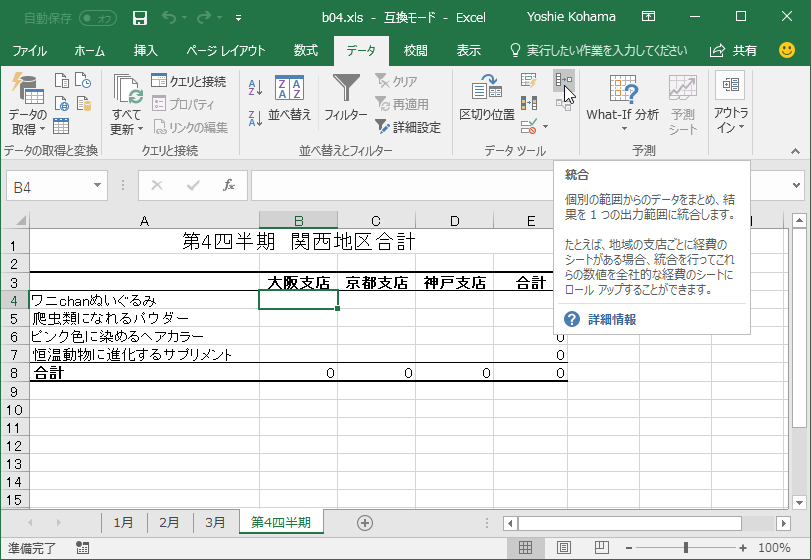Click the 詳細情報 link in tooltip
The width and height of the screenshot is (811, 560).
(612, 320)
